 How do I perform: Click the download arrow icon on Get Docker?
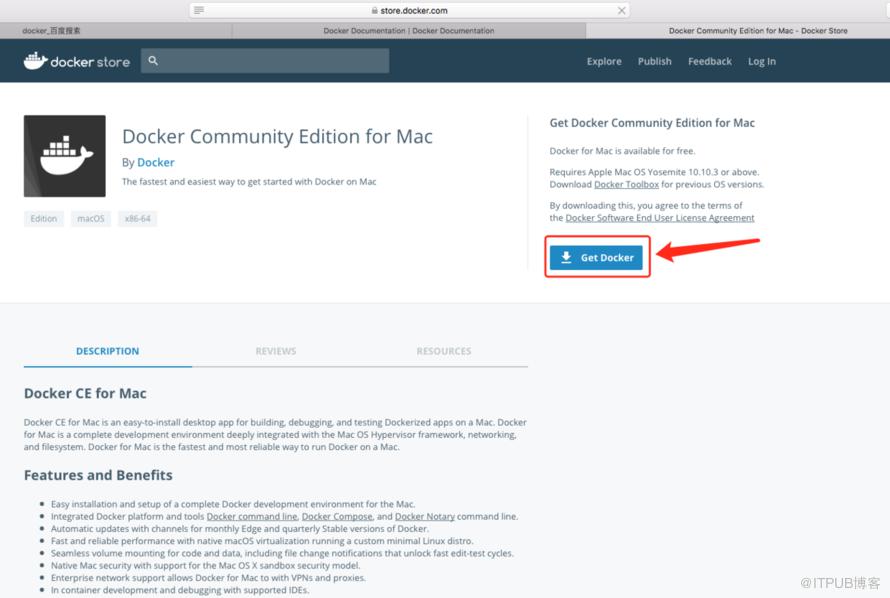coord(566,258)
